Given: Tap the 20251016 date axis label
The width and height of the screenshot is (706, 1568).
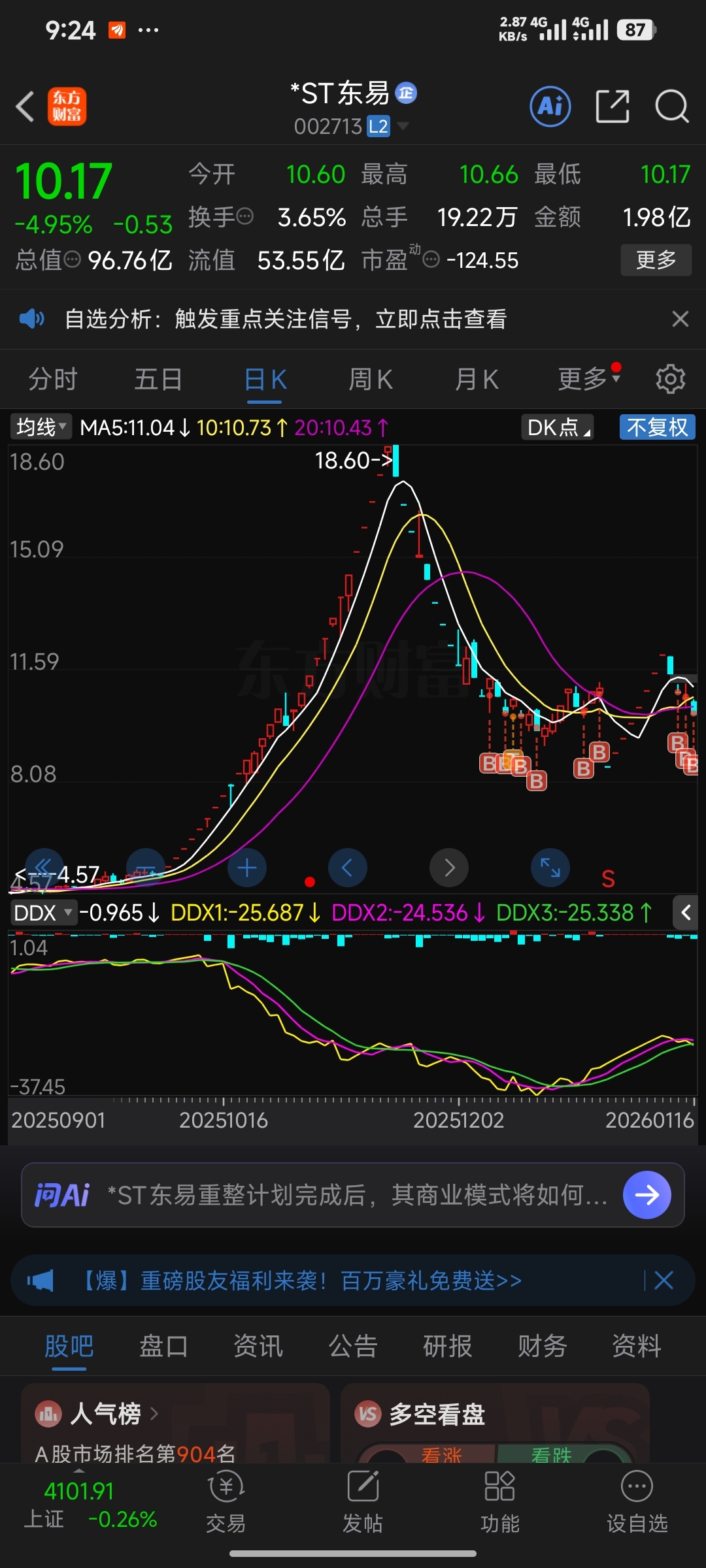Looking at the screenshot, I should coord(224,1120).
